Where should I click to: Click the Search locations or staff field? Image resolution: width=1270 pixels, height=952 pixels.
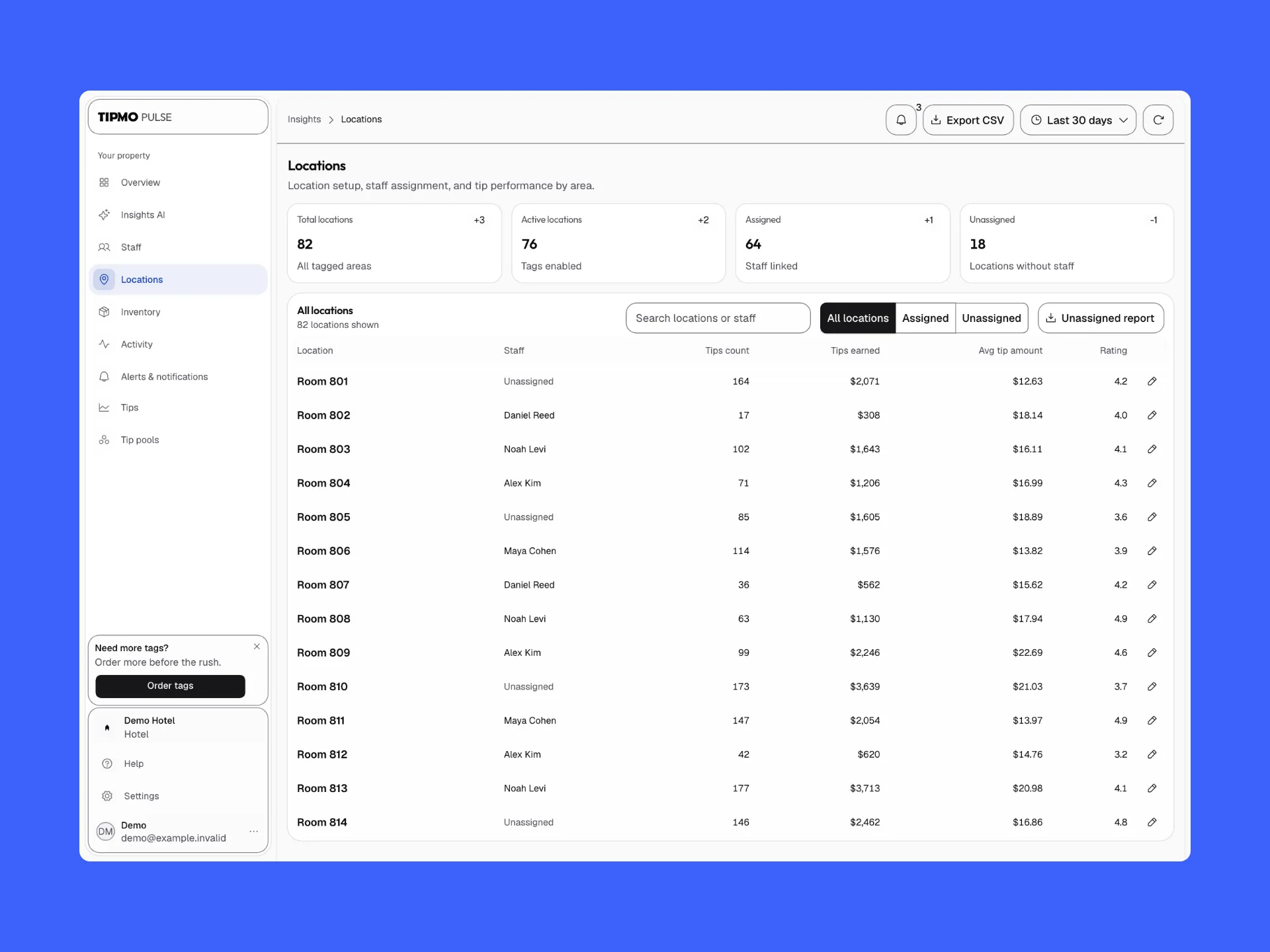click(x=718, y=318)
